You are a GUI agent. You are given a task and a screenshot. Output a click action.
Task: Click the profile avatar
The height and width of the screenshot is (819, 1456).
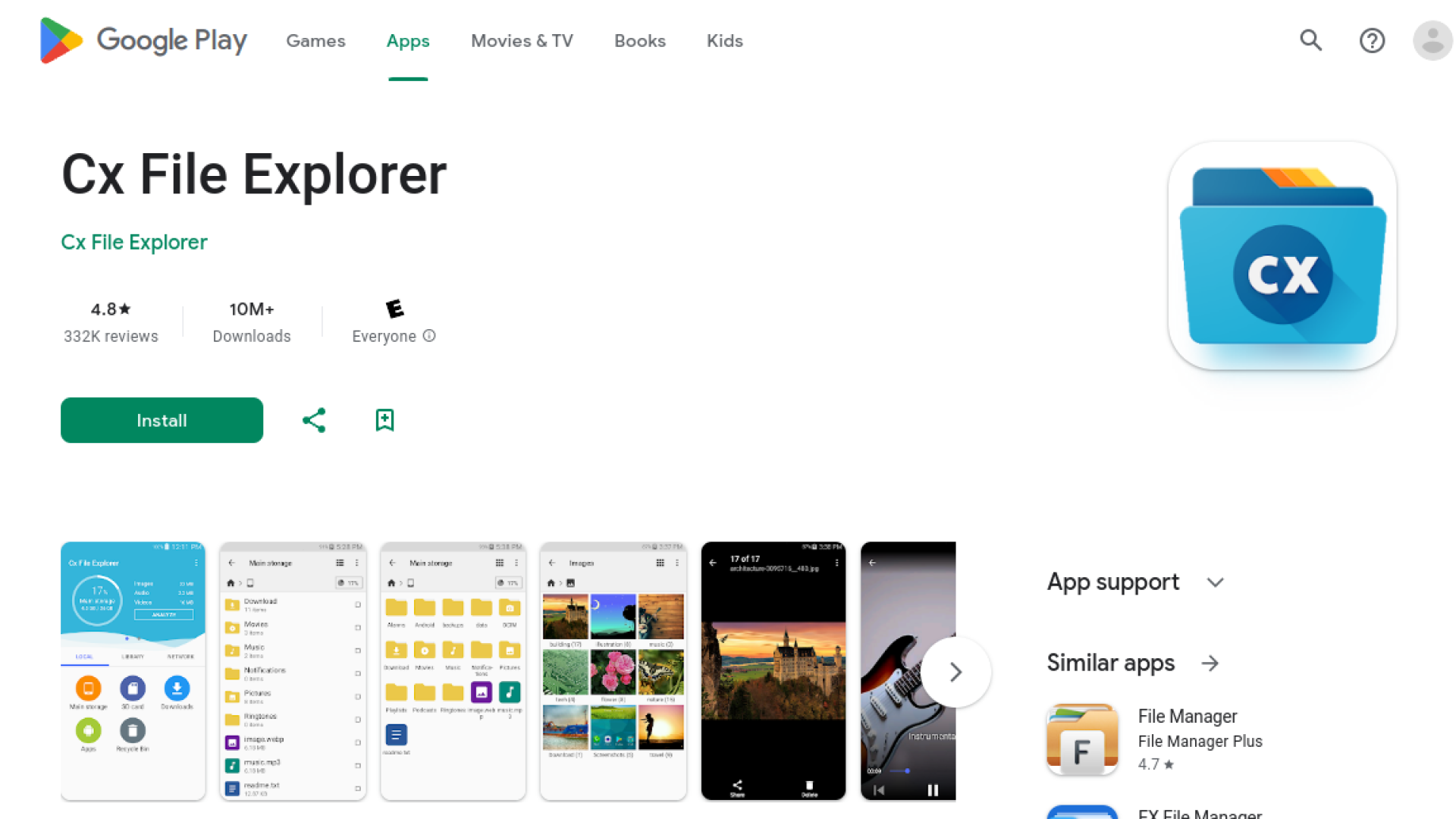(x=1432, y=40)
